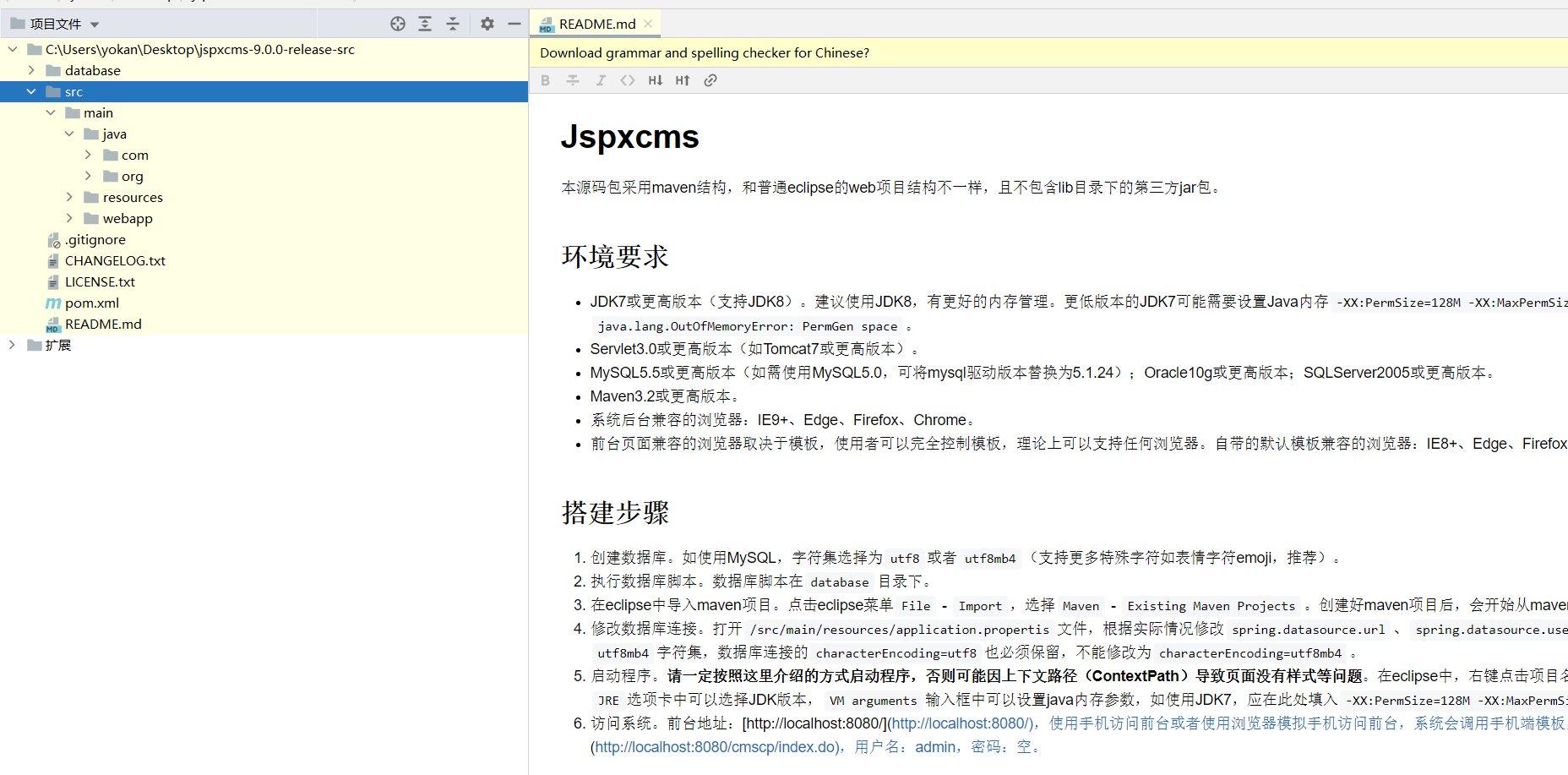Screen dimensions: 1568x775
Task: Click the expand all icon in project panel
Action: pyautogui.click(x=425, y=24)
